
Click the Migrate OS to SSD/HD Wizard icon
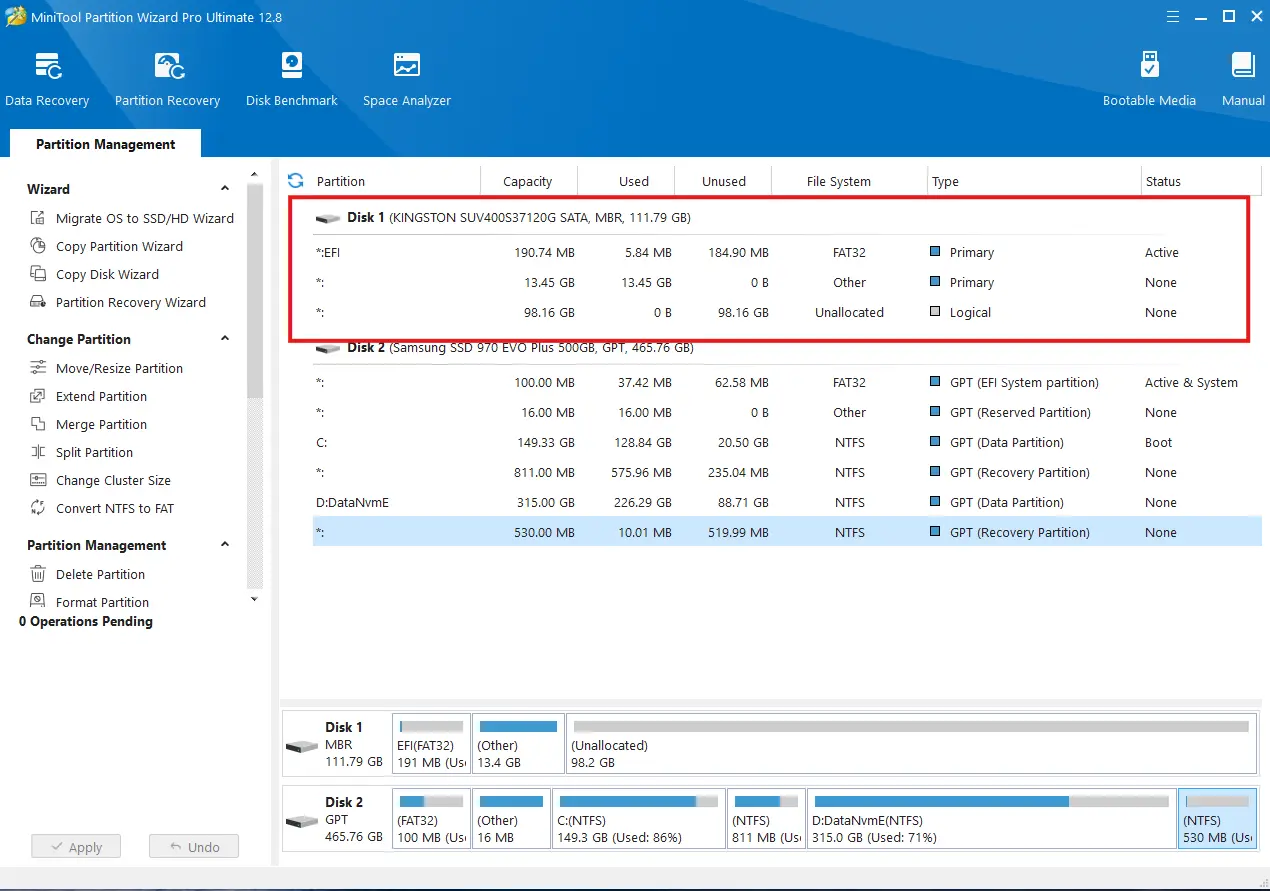(38, 218)
